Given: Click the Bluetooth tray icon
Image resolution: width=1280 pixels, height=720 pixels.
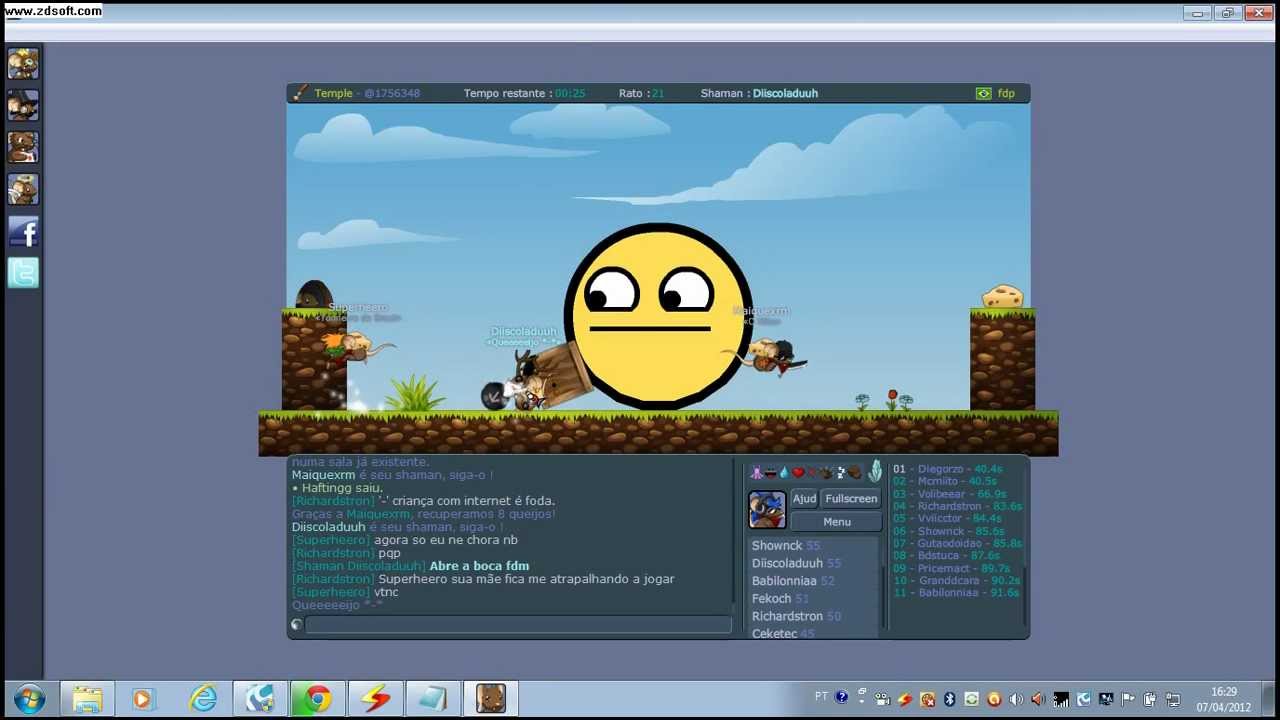Looking at the screenshot, I should point(950,699).
